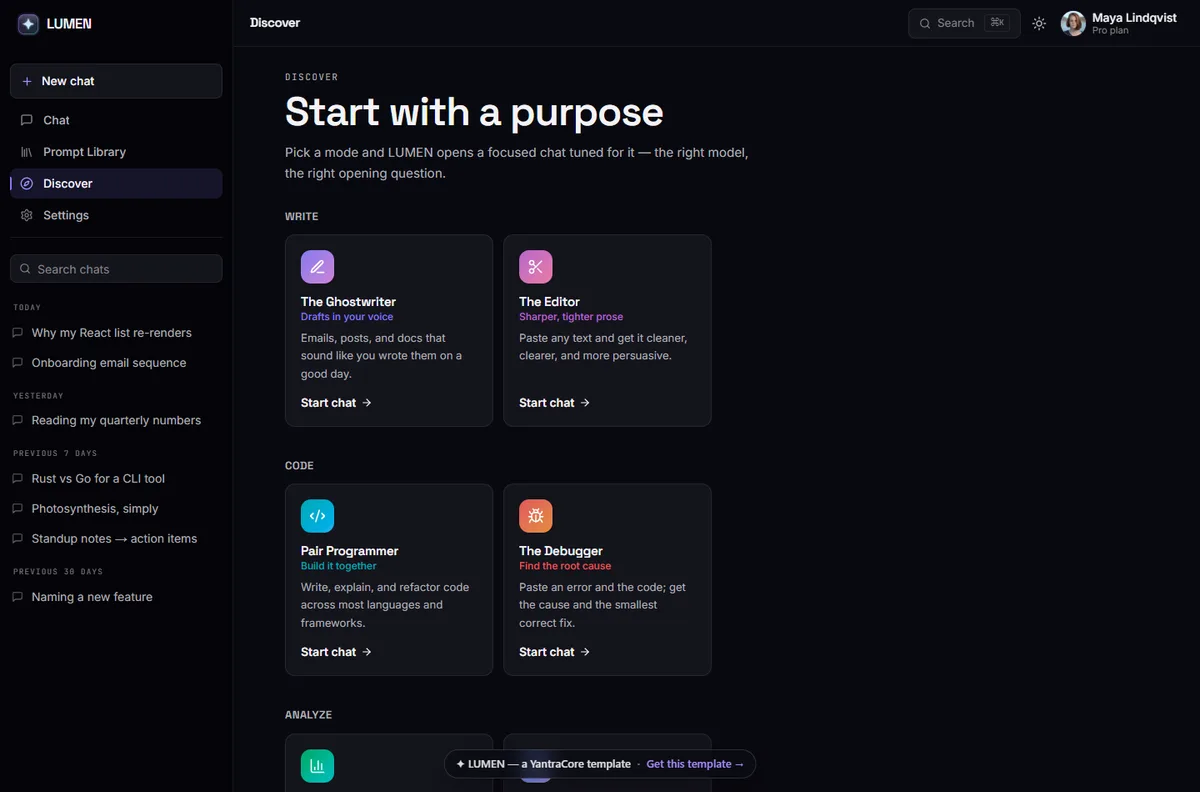This screenshot has height=792, width=1200.
Task: Click the 'Pro plan' label
Action: [1110, 31]
